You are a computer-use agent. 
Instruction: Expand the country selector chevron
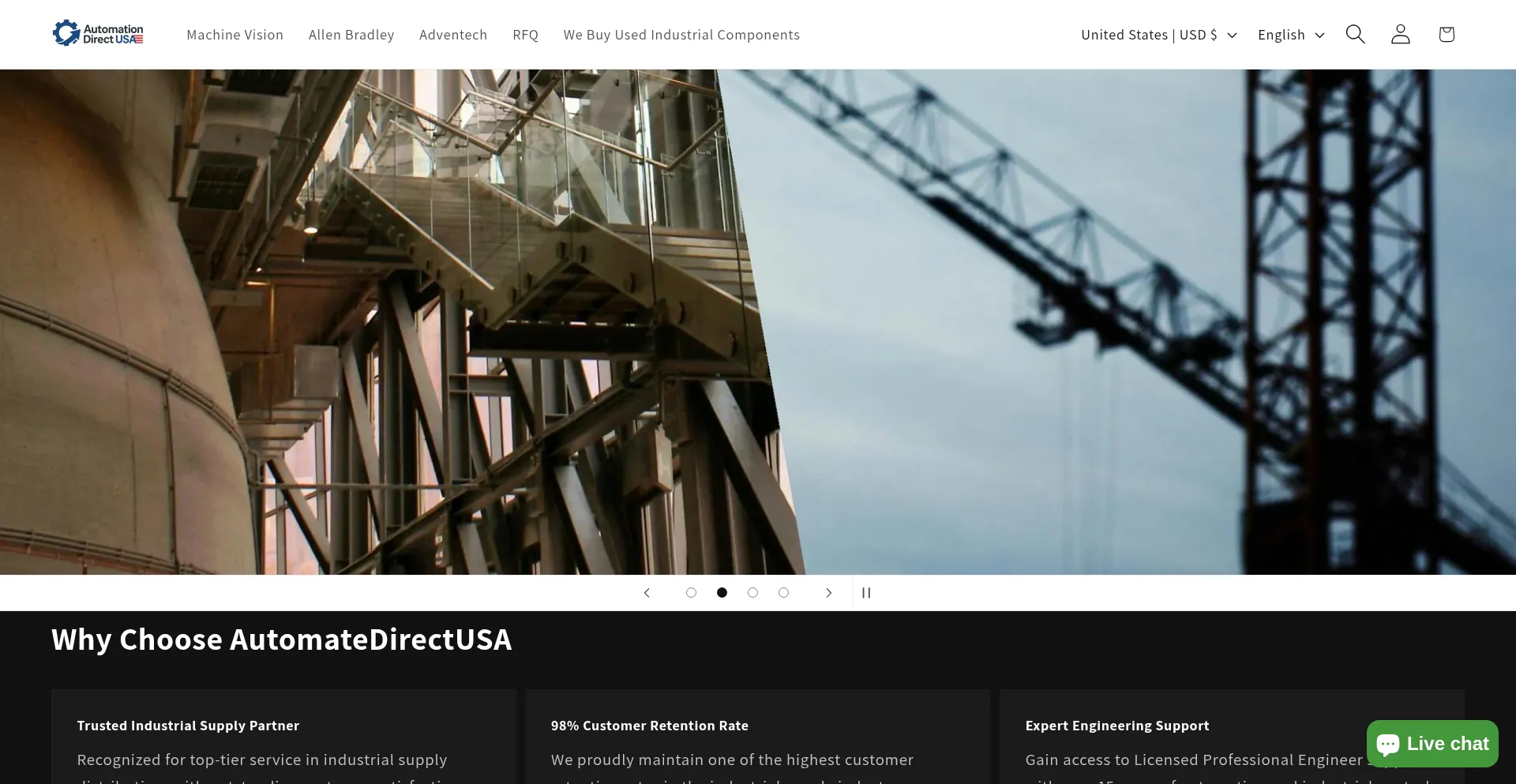click(1230, 35)
